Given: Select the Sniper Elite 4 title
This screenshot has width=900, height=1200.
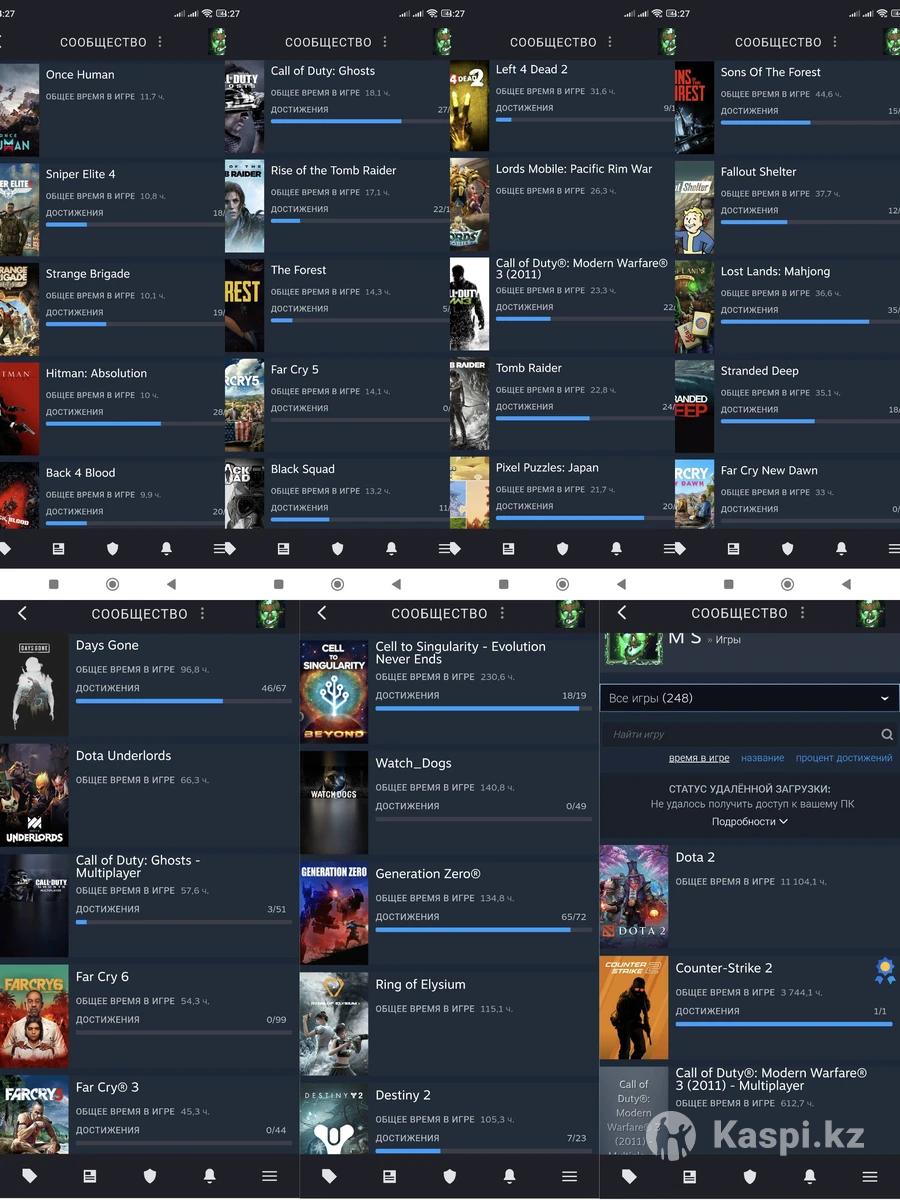Looking at the screenshot, I should pyautogui.click(x=80, y=174).
